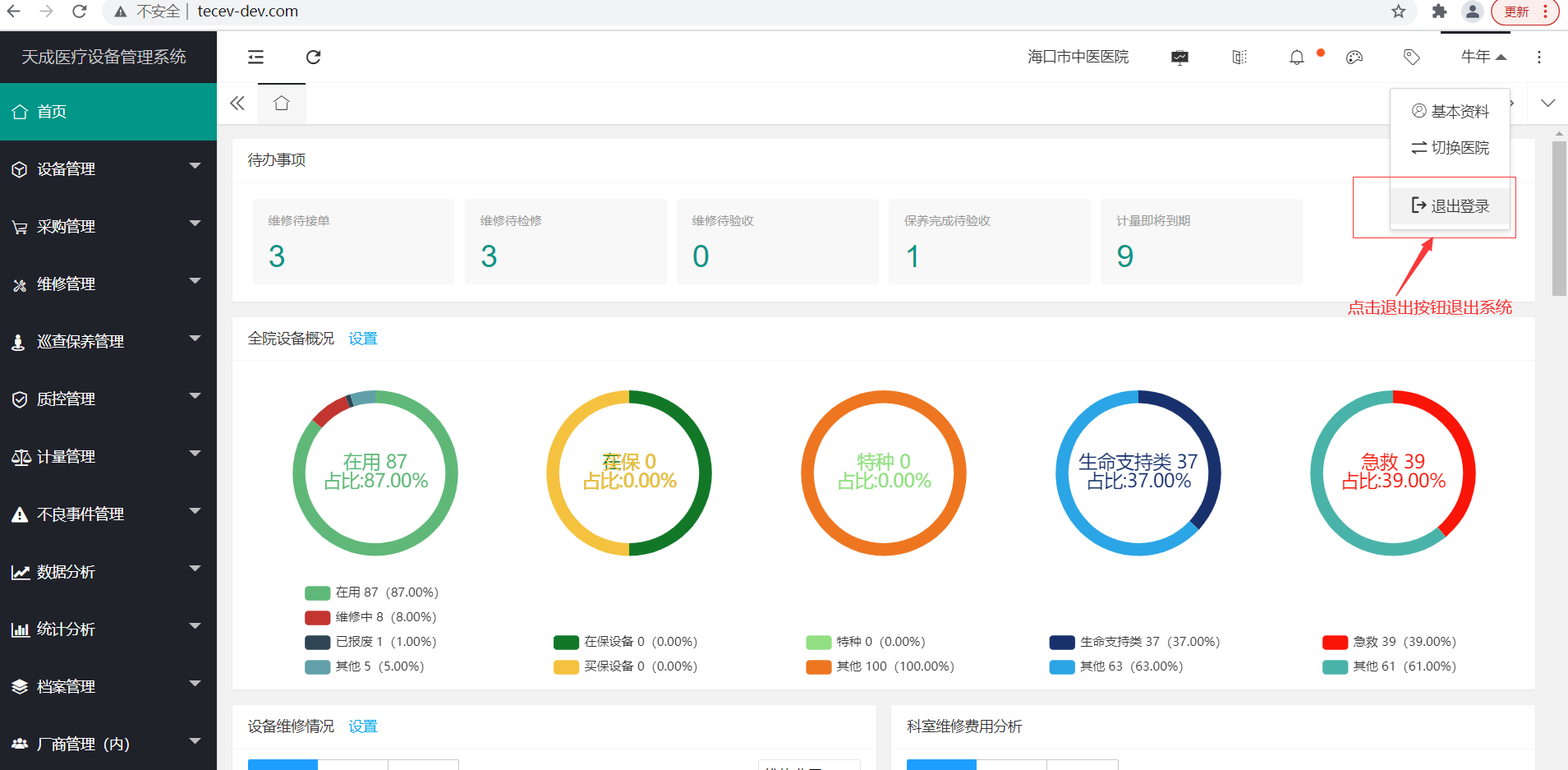This screenshot has width=1568, height=770.
Task: Open the 维修待检修 card
Action: click(565, 242)
